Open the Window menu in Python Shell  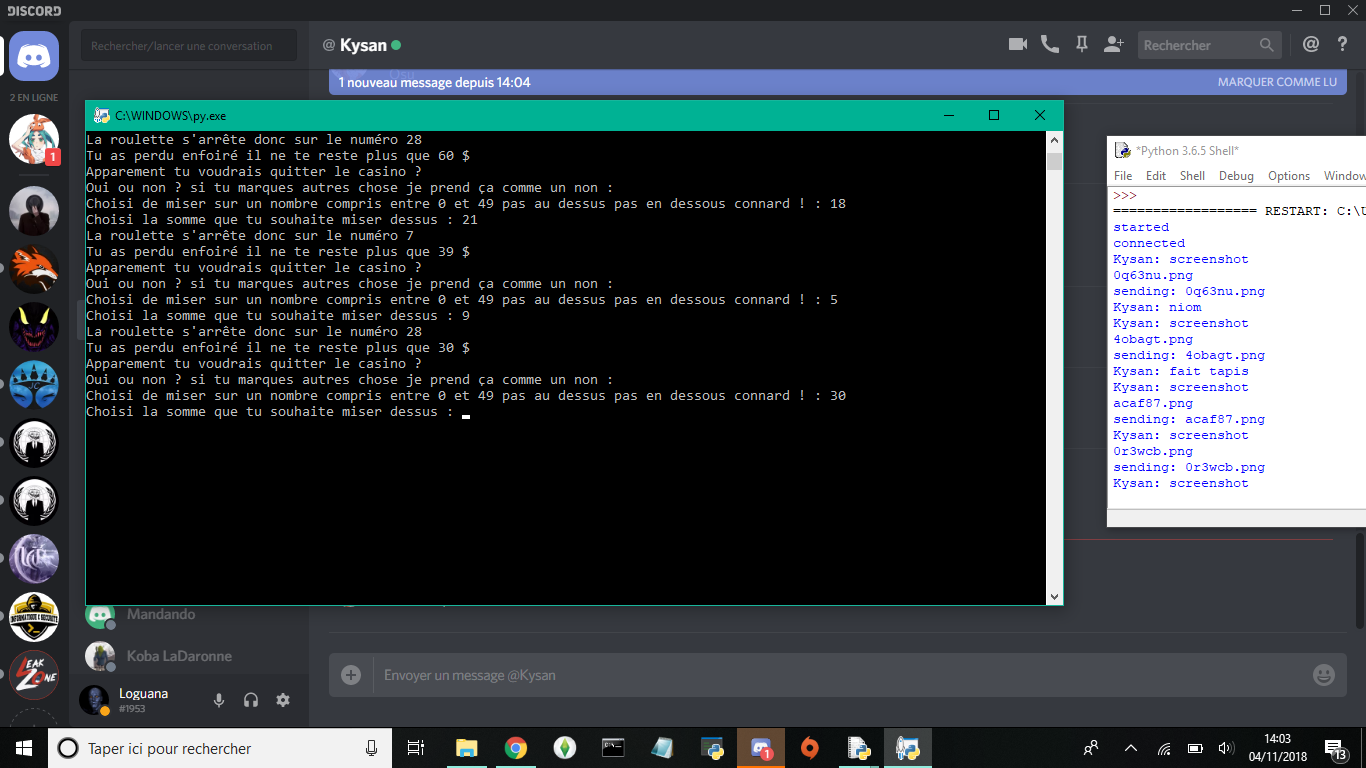1344,175
